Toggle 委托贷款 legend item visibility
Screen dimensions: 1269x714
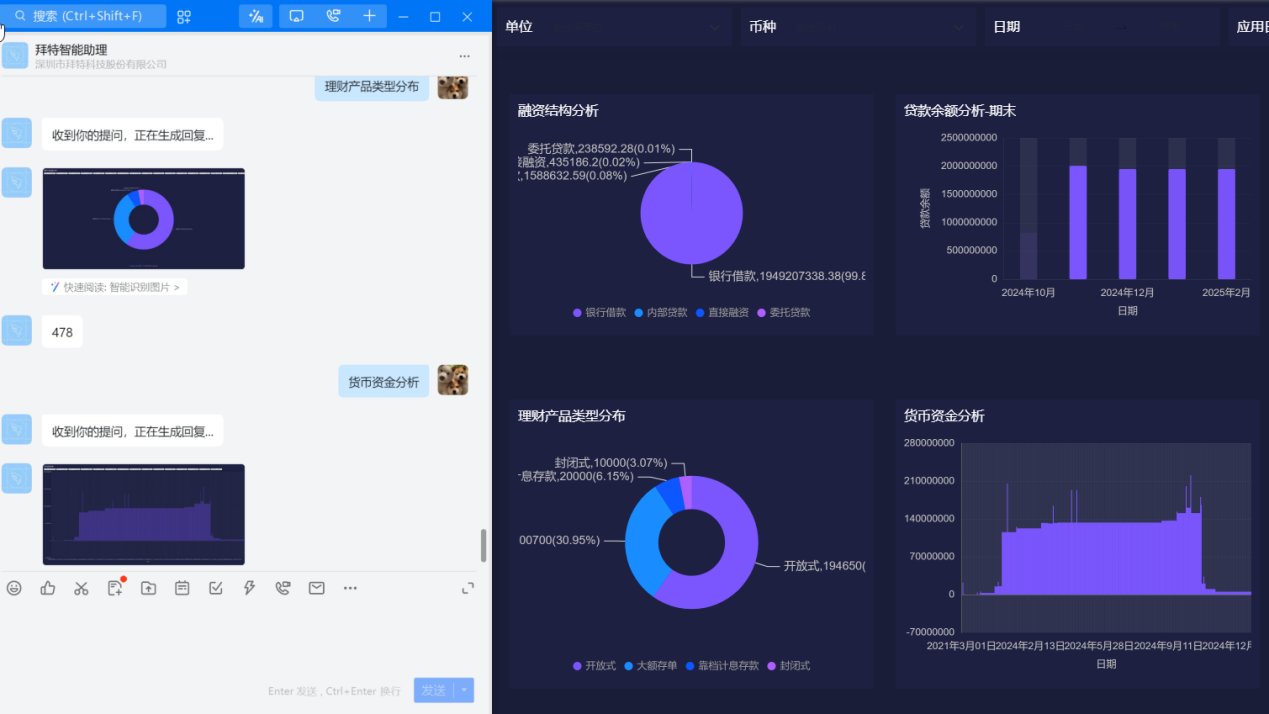pos(783,313)
